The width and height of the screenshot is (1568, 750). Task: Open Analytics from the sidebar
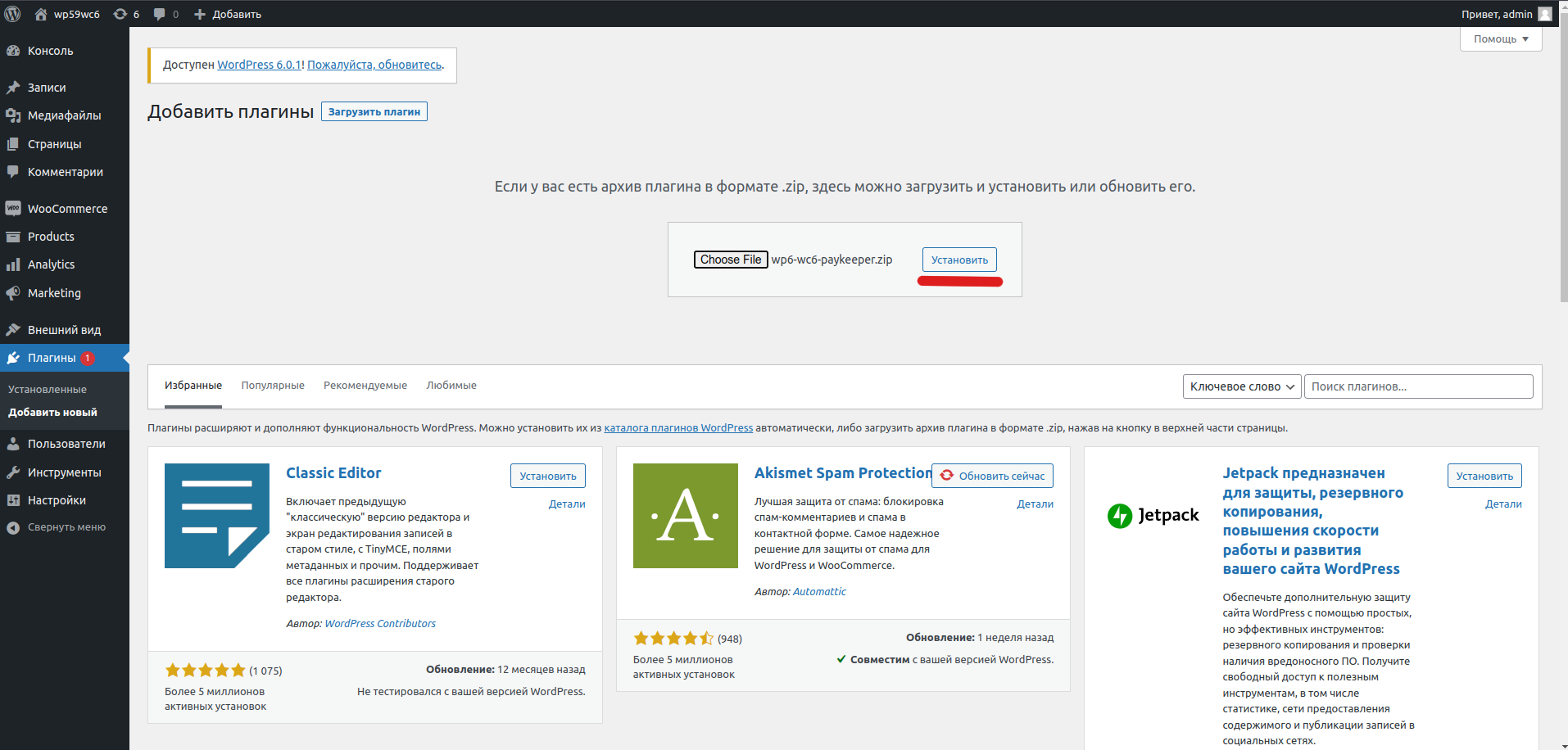click(x=51, y=264)
